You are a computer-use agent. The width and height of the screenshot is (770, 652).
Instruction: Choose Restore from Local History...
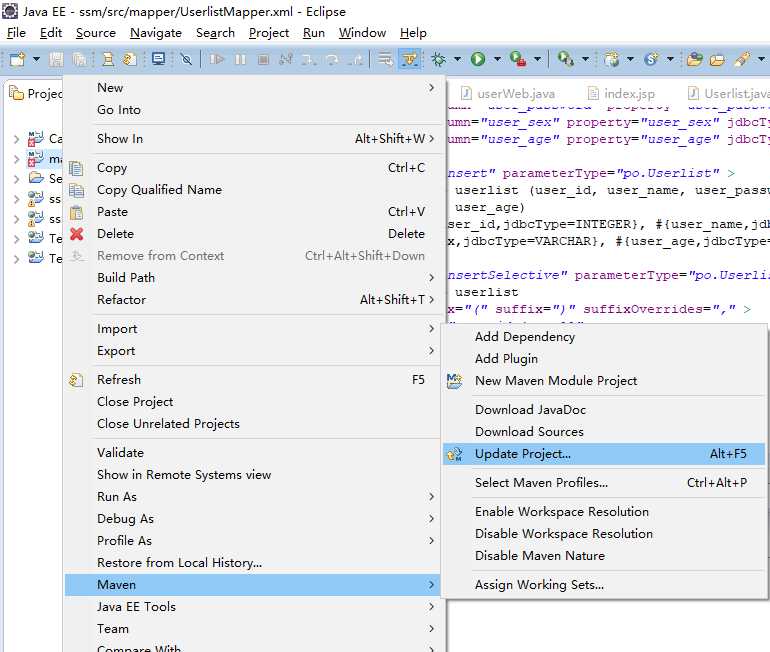pos(252,563)
